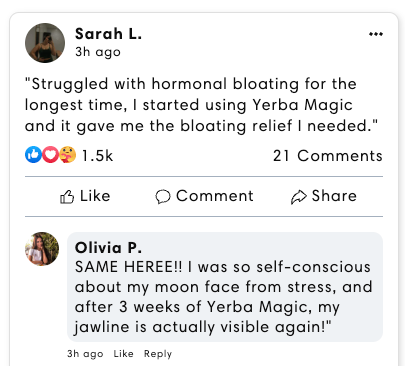This screenshot has height=366, width=405.
Task: Open the three-dot post options menu
Action: pos(376,34)
